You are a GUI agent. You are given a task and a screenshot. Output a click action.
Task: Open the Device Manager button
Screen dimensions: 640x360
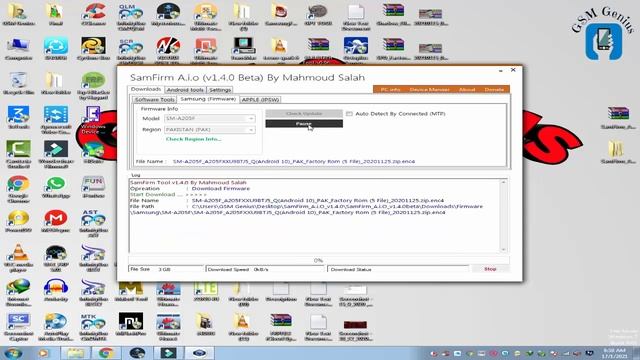(x=429, y=89)
